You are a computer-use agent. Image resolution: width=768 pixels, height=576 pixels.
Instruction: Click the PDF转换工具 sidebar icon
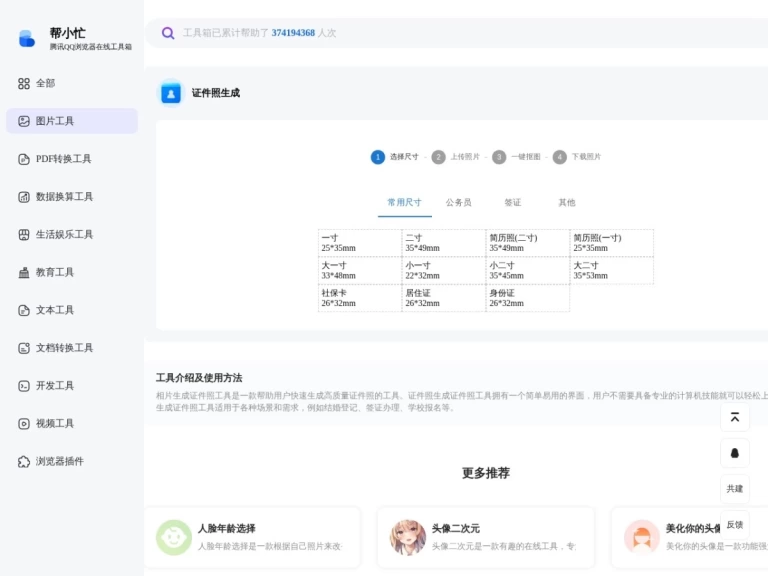click(x=24, y=159)
